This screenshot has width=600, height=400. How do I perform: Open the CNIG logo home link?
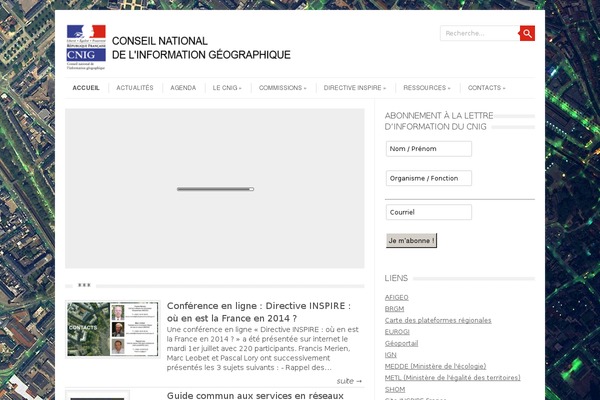pyautogui.click(x=86, y=47)
